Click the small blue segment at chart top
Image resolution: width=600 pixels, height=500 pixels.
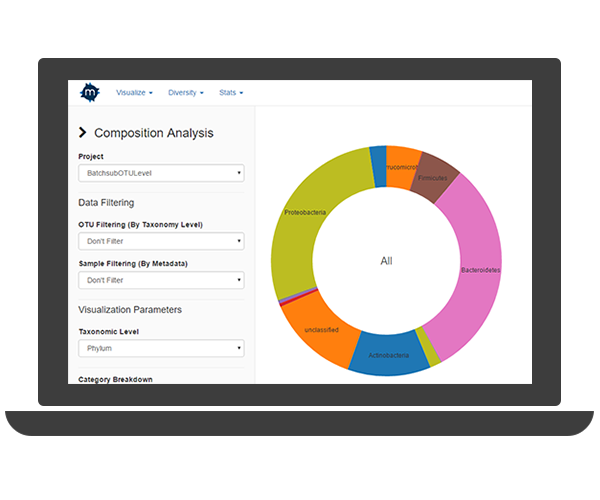(378, 164)
